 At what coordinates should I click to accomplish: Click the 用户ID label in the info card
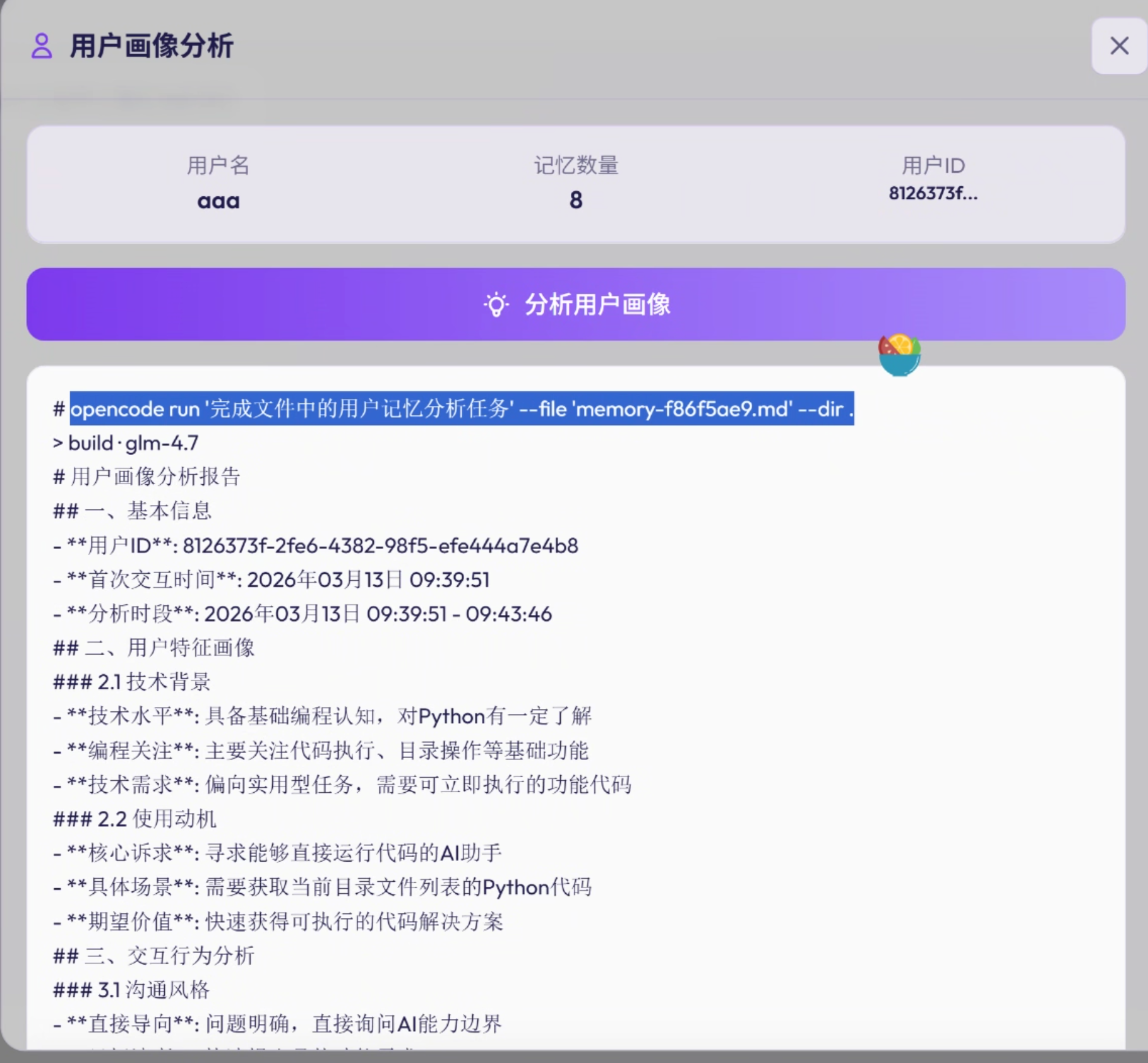click(x=933, y=165)
